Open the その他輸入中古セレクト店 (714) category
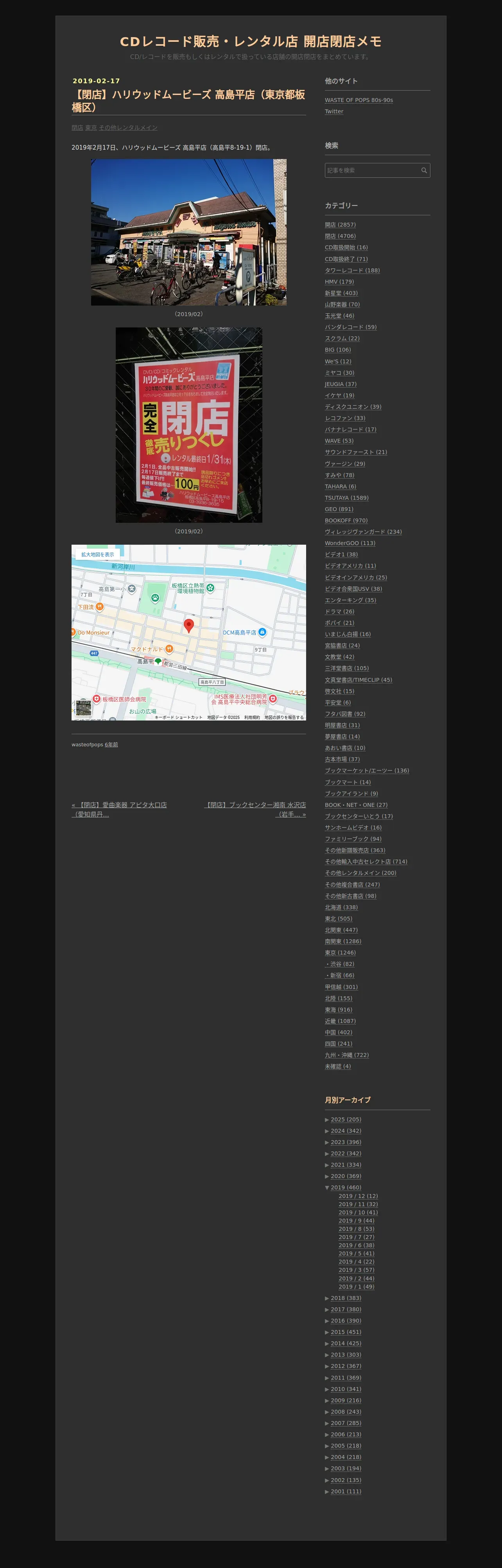502x1568 pixels. click(x=366, y=861)
